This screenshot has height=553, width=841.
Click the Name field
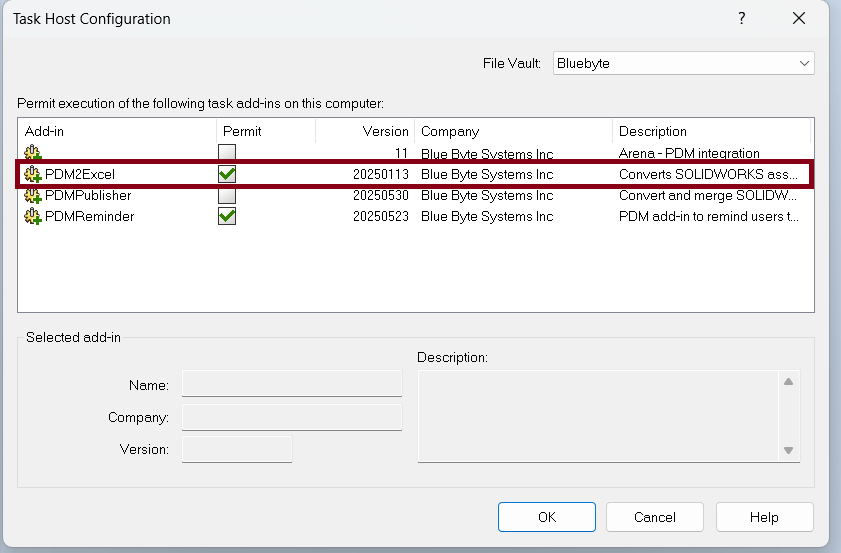point(292,384)
